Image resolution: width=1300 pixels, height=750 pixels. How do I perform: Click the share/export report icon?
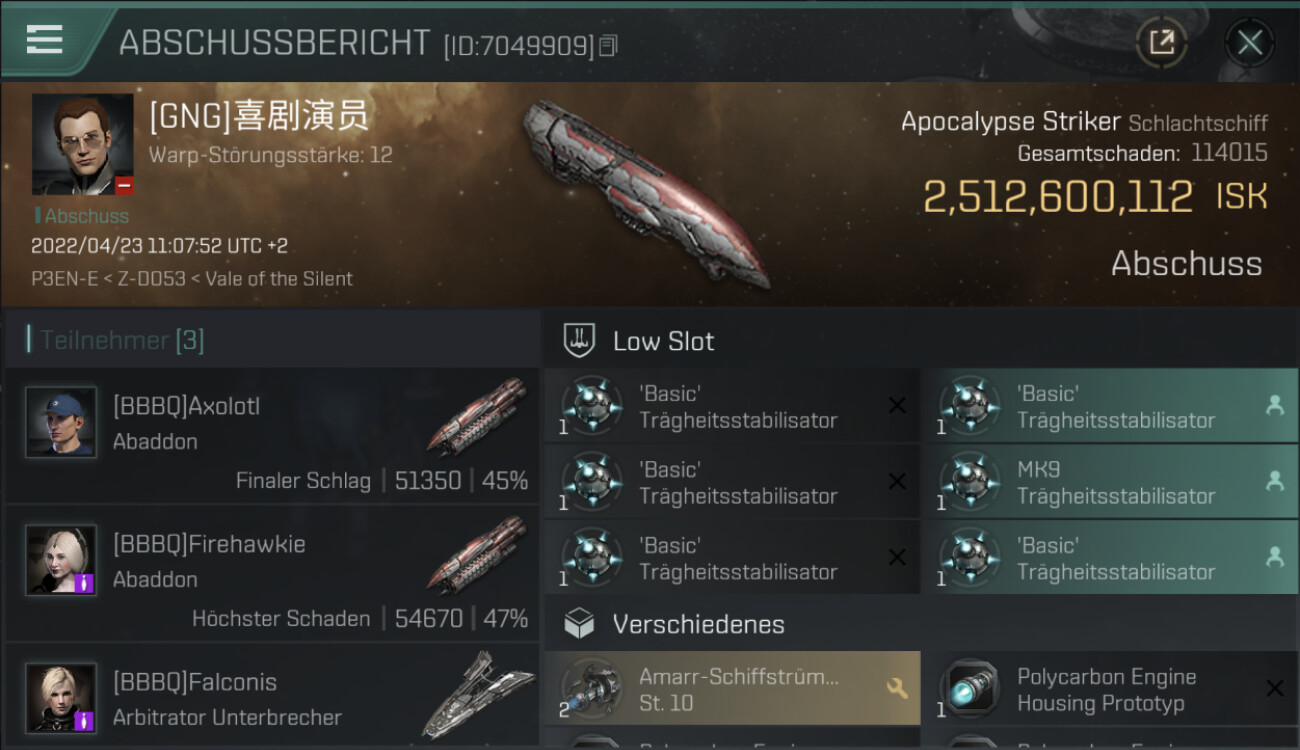1162,43
